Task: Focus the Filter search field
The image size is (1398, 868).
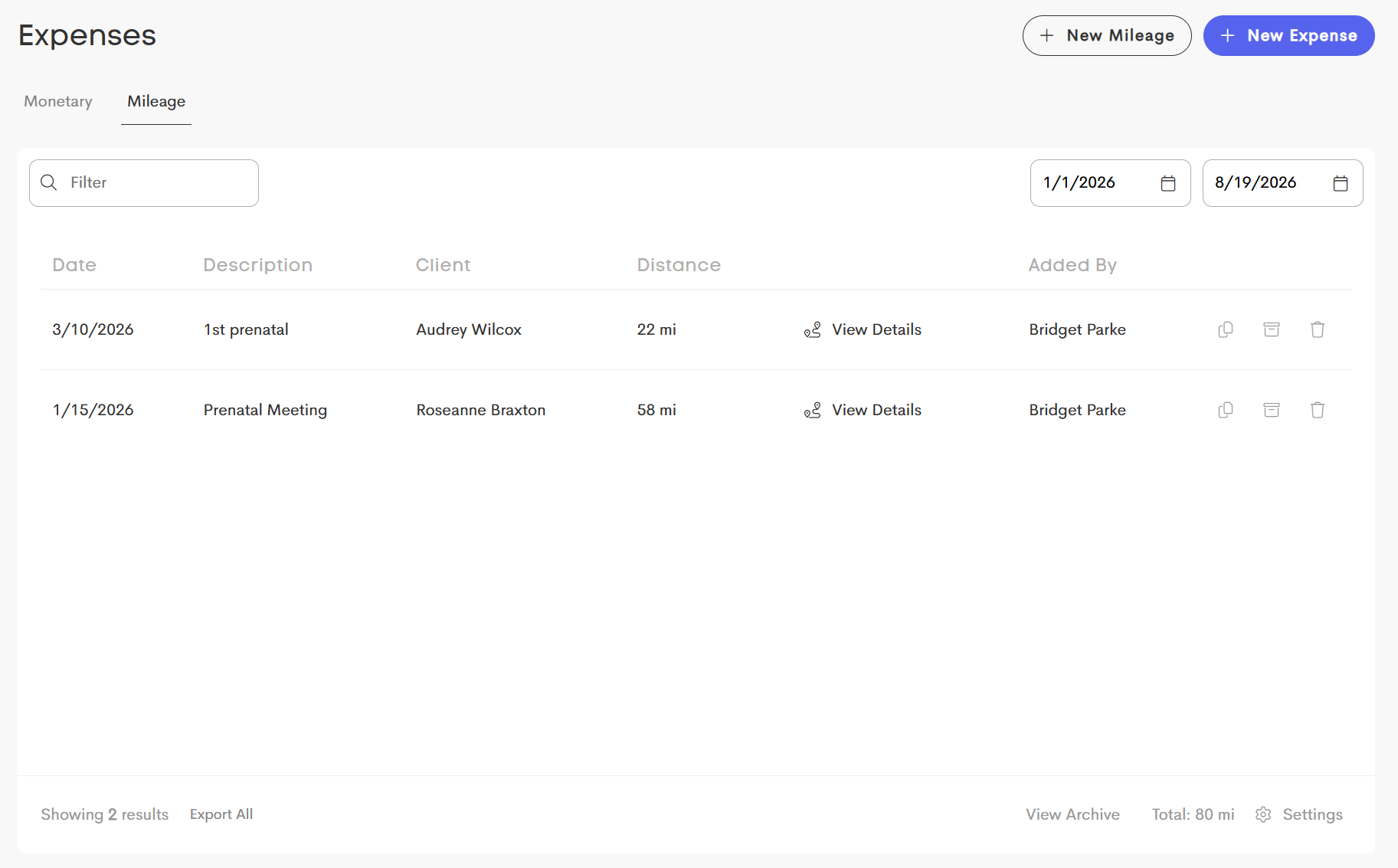Action: point(144,183)
